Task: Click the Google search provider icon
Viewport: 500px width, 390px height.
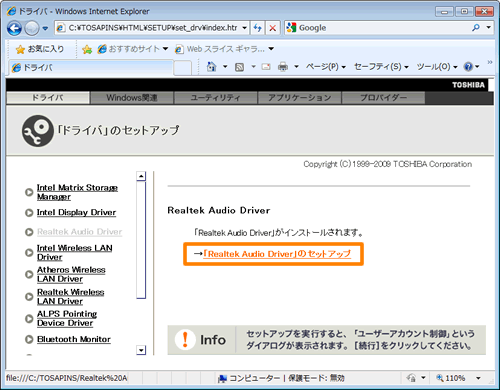Action: pyautogui.click(x=291, y=28)
